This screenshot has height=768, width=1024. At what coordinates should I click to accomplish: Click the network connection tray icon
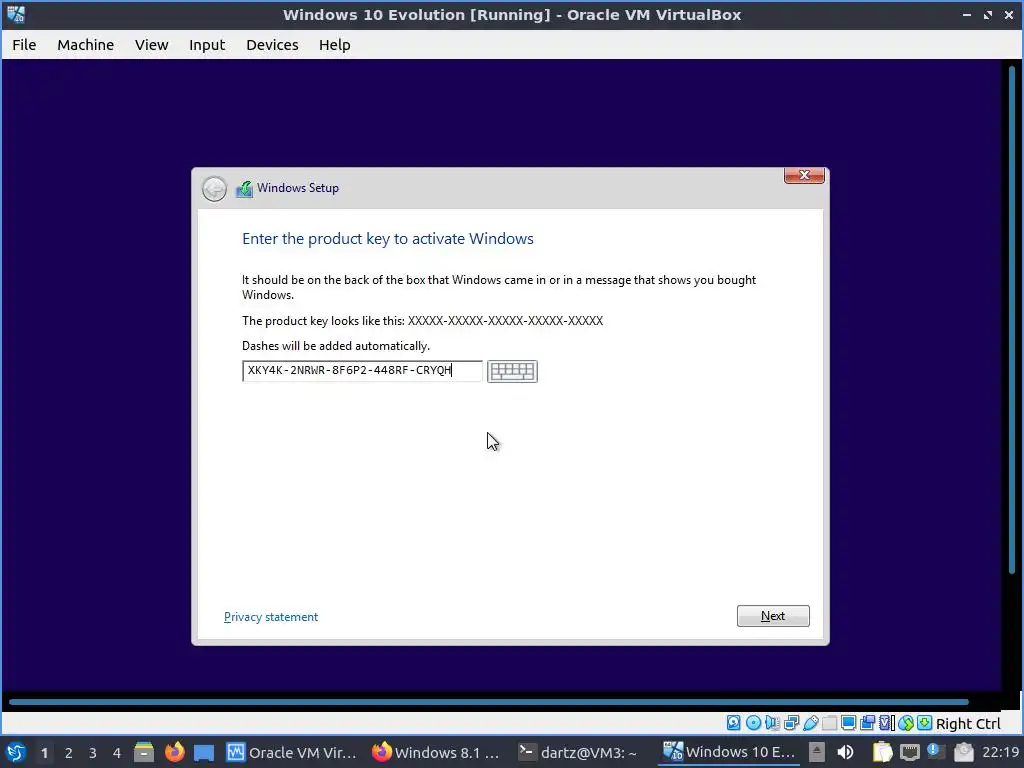tap(910, 752)
